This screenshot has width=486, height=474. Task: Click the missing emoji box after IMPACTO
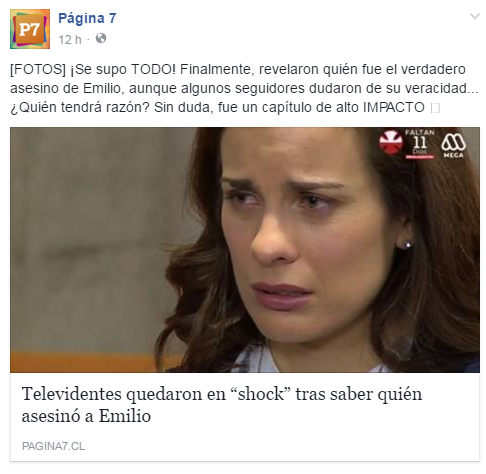(x=435, y=108)
